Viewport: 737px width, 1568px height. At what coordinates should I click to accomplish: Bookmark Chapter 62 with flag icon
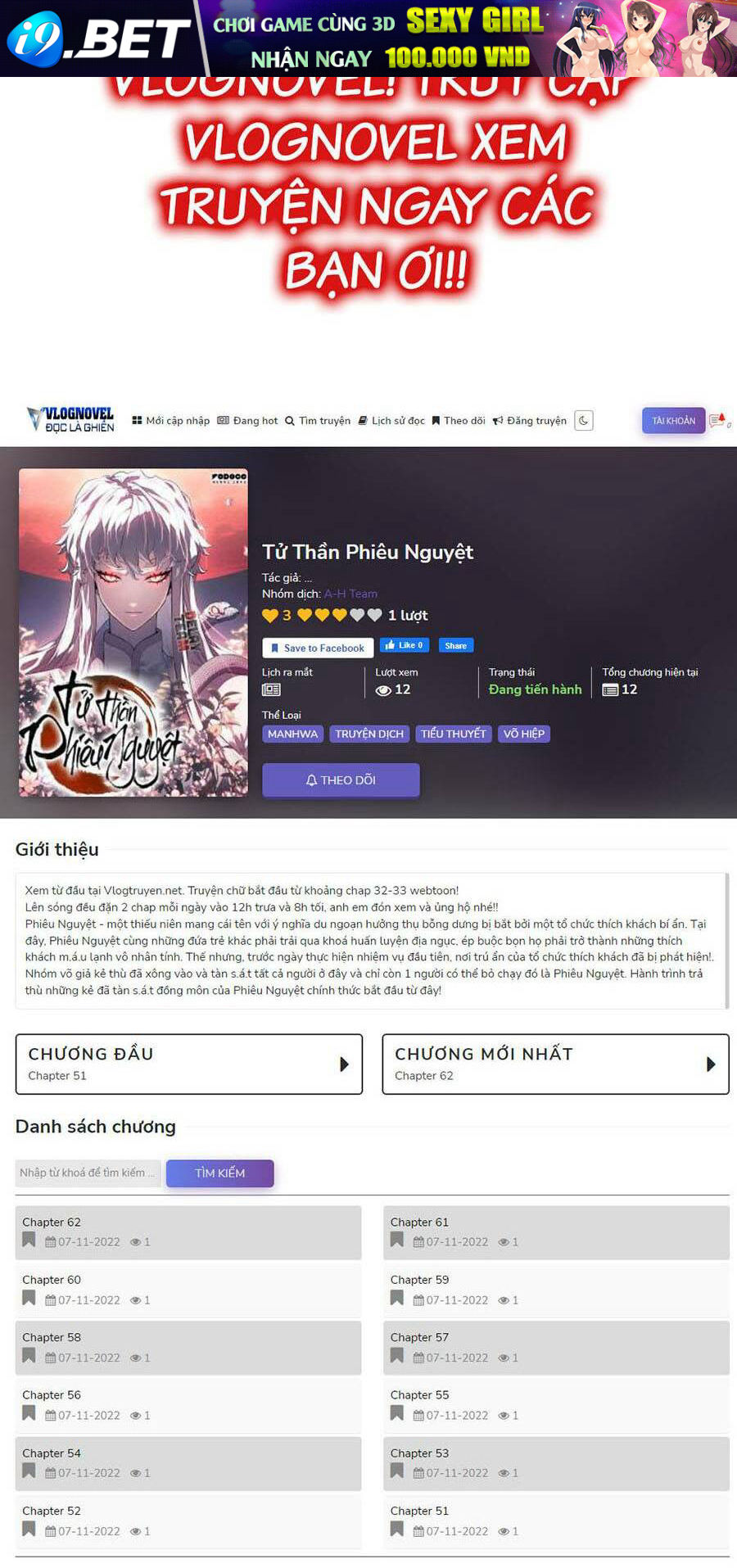coord(29,1240)
